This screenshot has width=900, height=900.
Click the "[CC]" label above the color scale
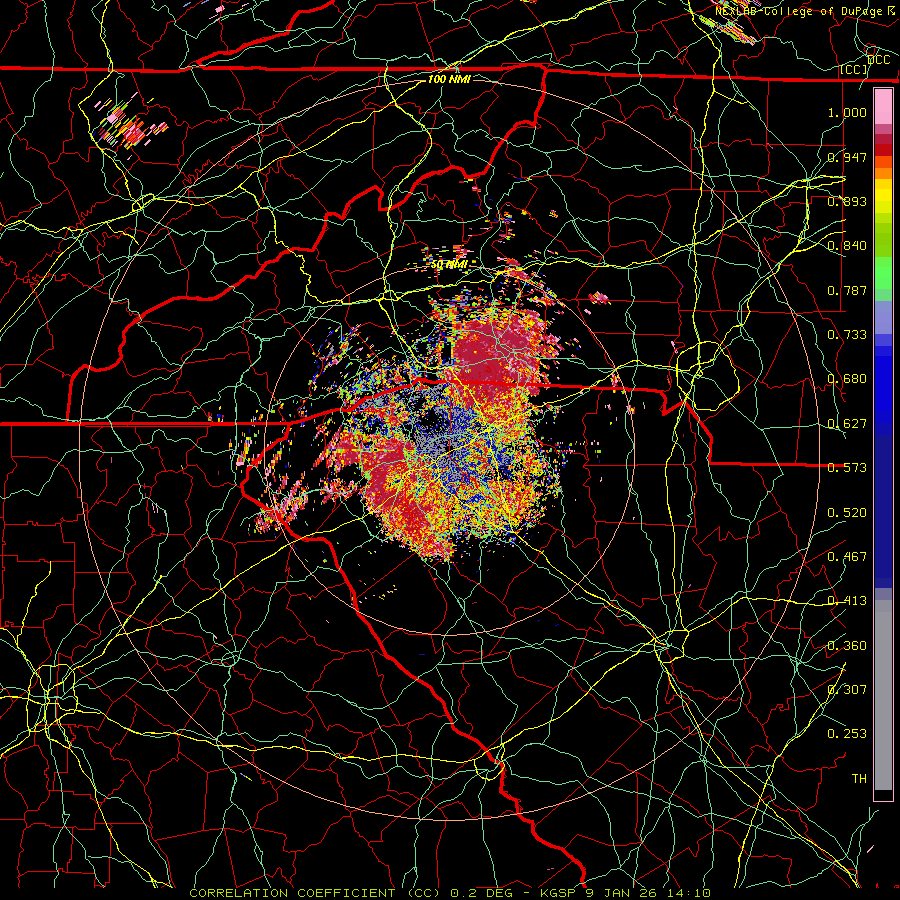(x=854, y=70)
